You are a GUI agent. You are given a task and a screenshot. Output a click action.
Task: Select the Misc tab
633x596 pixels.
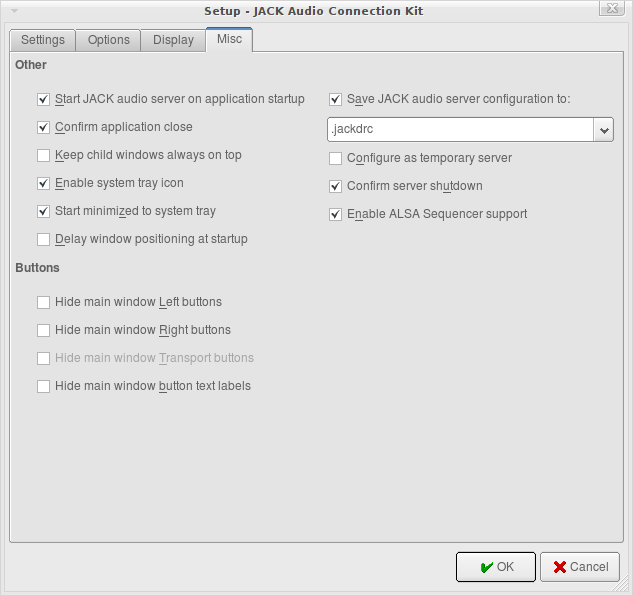pos(229,39)
